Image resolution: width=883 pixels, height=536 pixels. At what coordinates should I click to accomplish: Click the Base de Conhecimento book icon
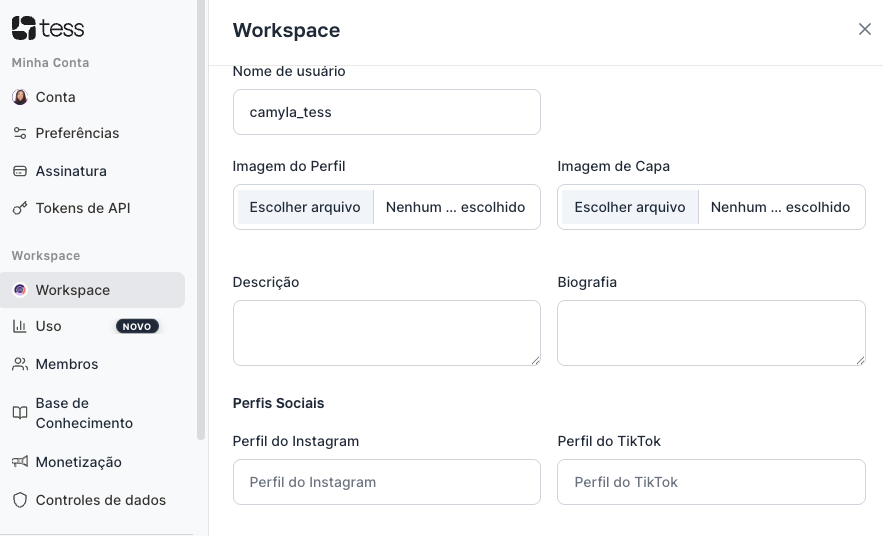[x=20, y=413]
